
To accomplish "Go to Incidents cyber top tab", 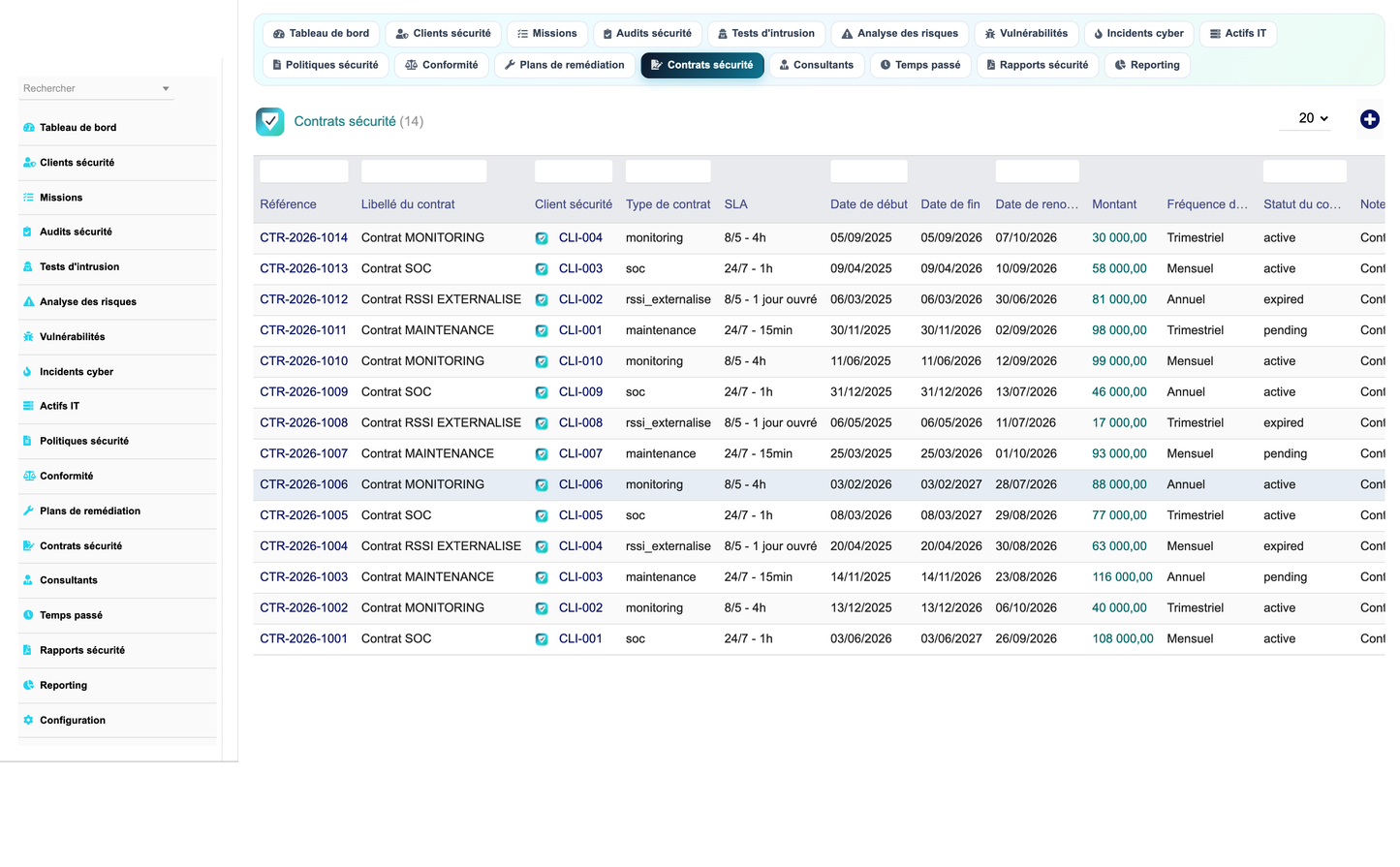I will click(1138, 34).
